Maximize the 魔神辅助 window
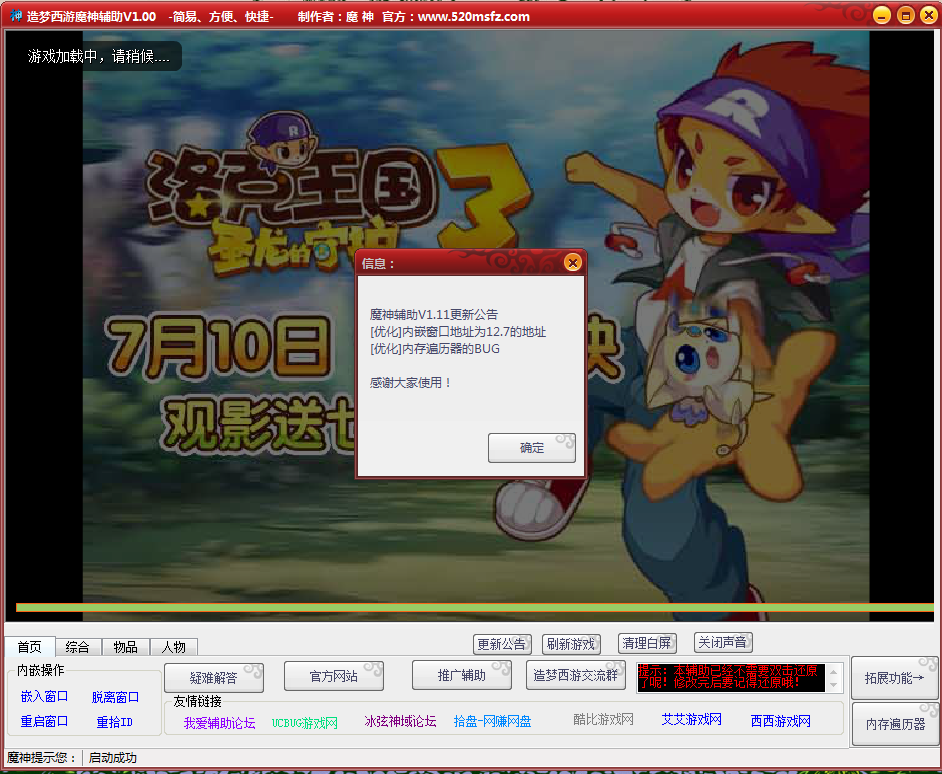The width and height of the screenshot is (942, 774). click(905, 16)
